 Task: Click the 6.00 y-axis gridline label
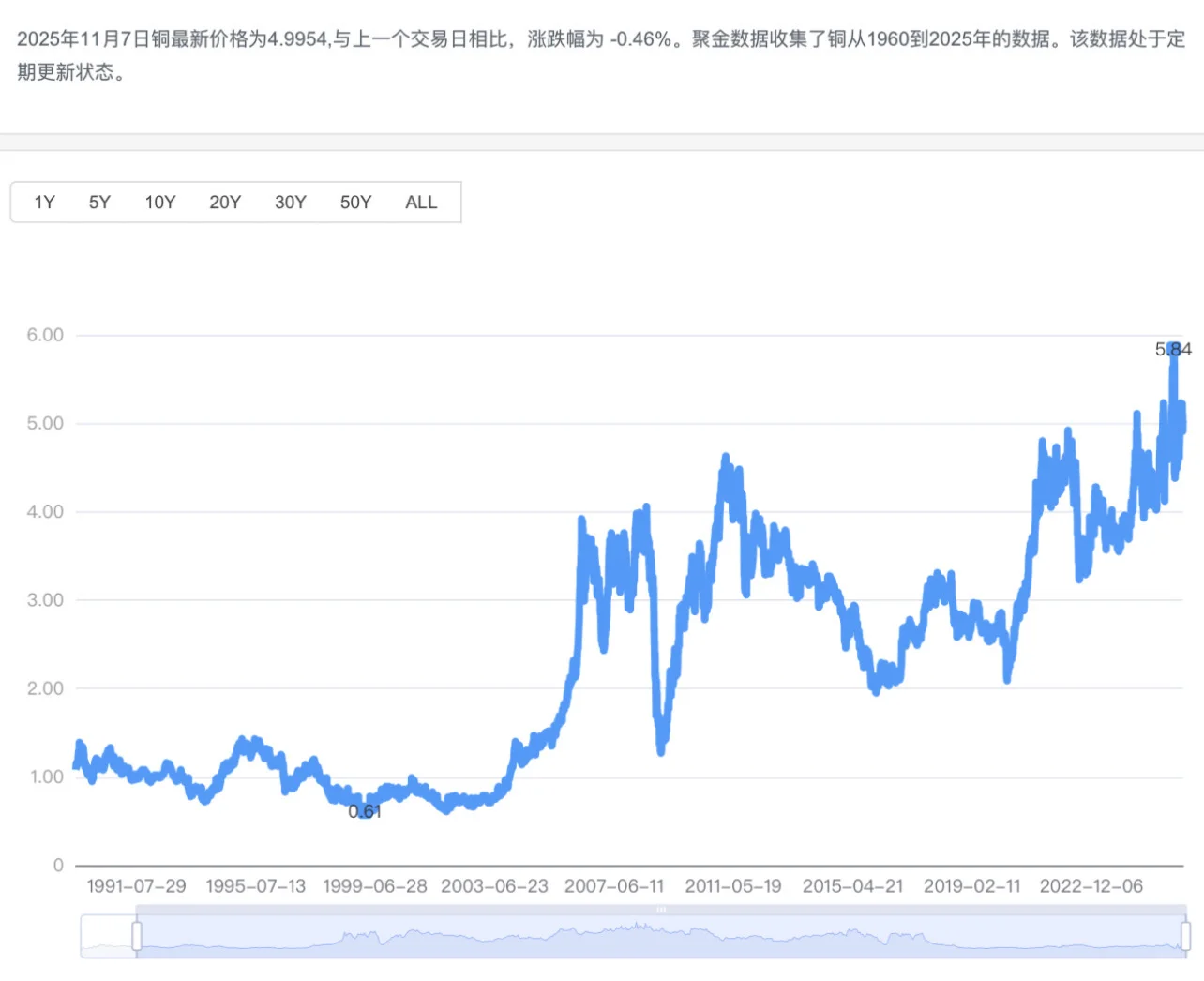(46, 334)
